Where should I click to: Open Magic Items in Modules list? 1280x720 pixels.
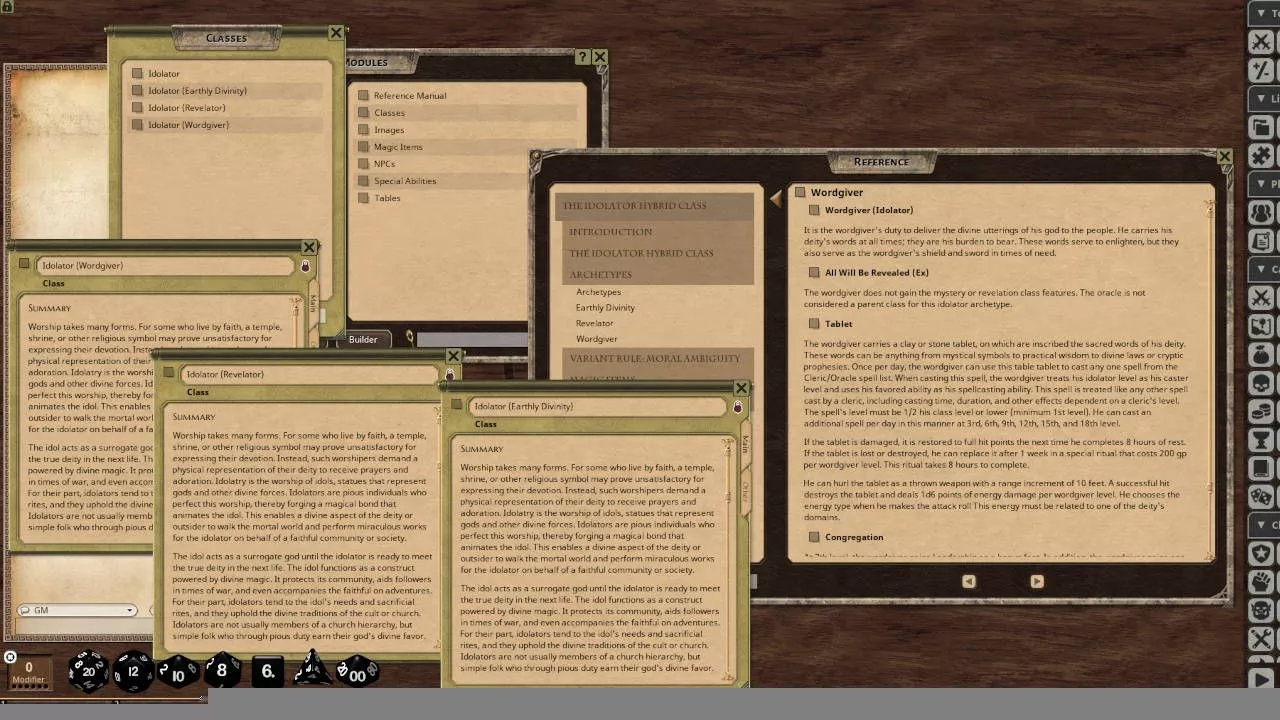coord(398,147)
